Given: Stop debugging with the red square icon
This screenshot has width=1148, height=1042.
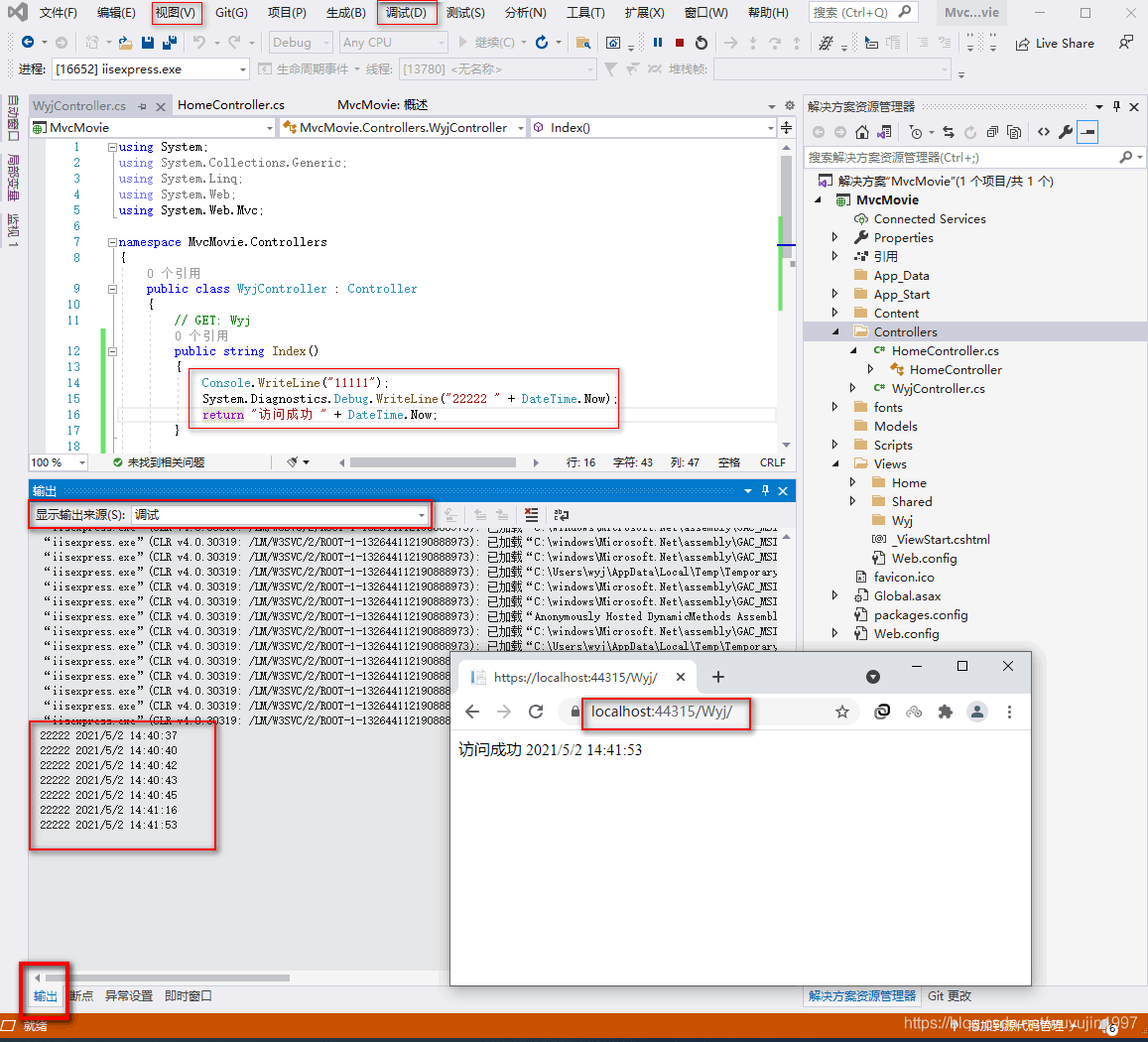Looking at the screenshot, I should click(x=680, y=42).
